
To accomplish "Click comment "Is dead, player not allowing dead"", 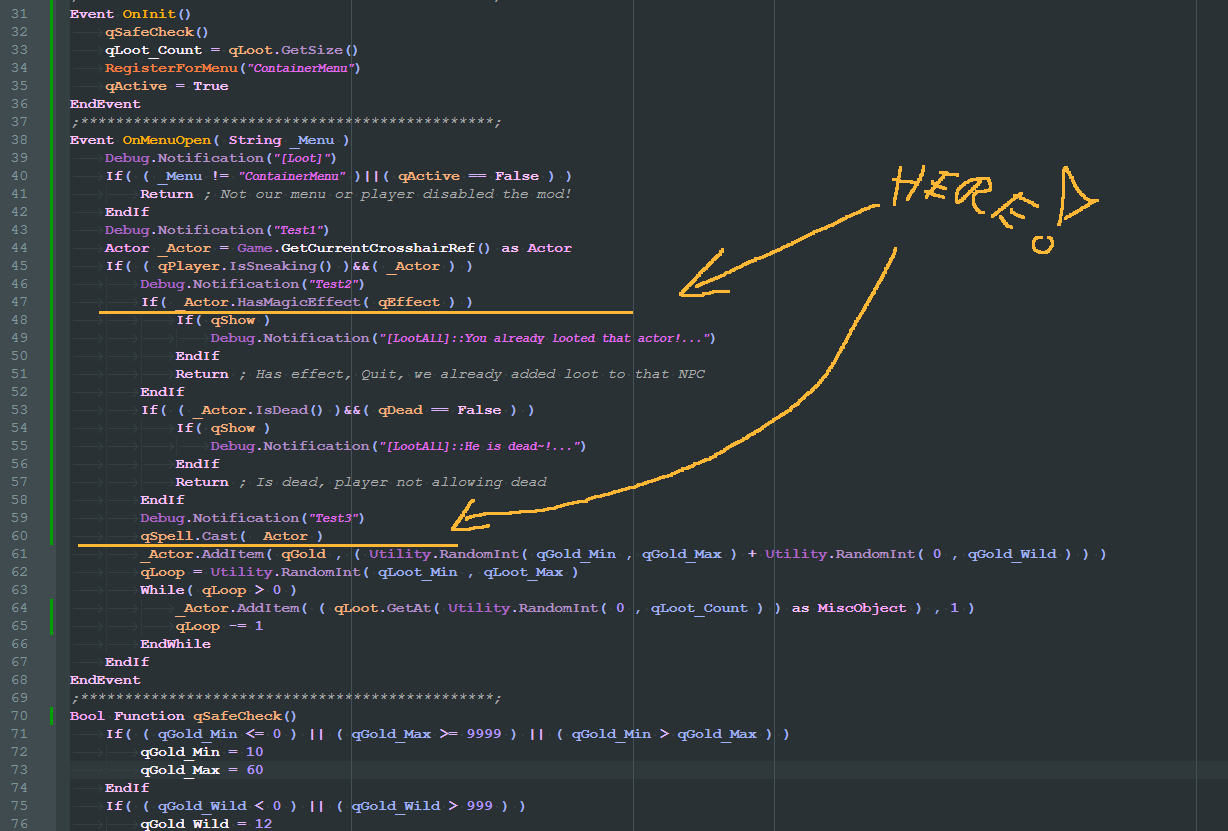I will [x=401, y=482].
